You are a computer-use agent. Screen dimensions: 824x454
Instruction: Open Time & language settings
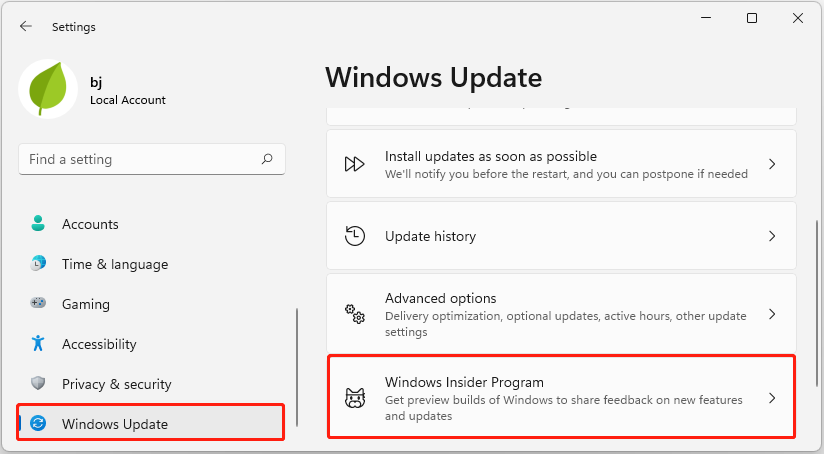coord(114,264)
